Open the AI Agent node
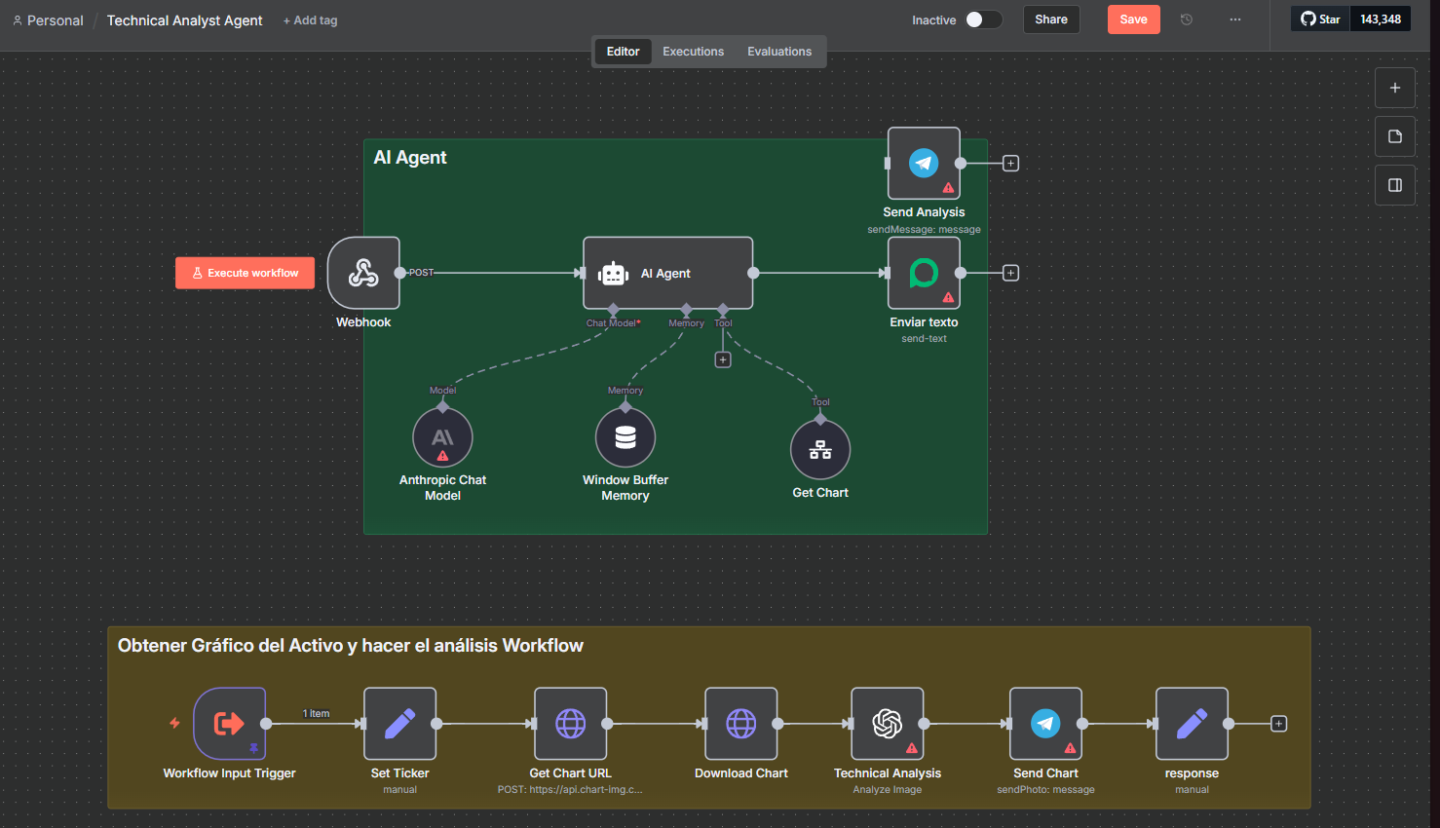 tap(667, 273)
